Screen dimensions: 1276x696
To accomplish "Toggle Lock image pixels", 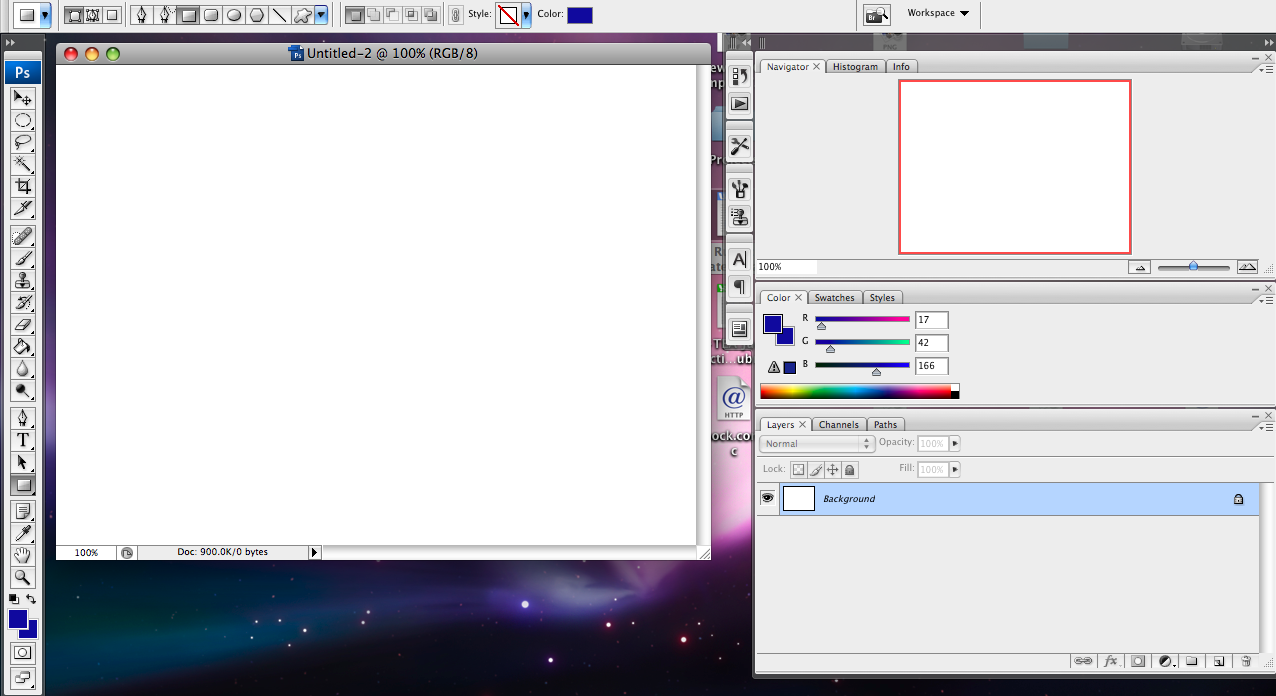I will [816, 469].
